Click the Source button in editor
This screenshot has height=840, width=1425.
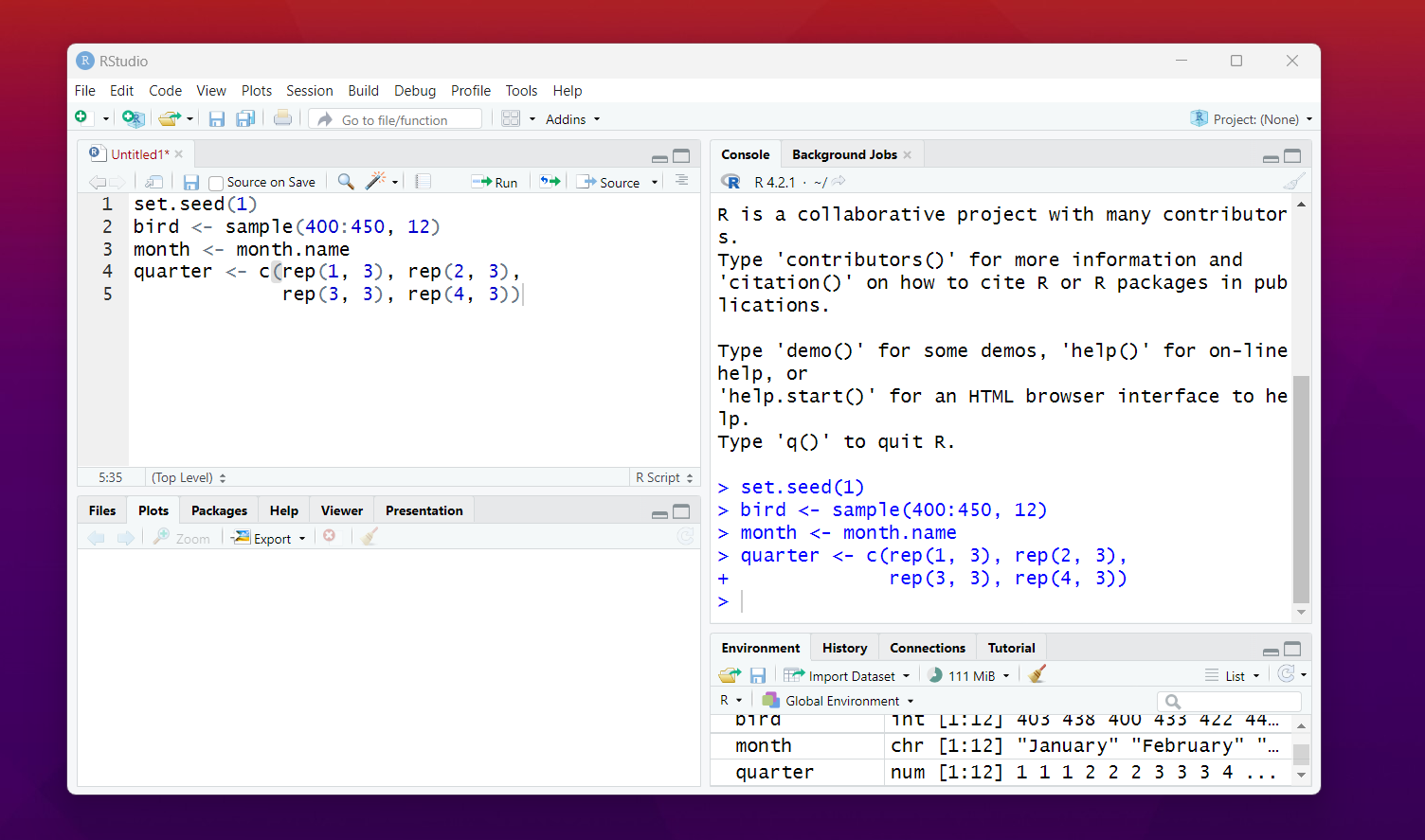pos(609,182)
